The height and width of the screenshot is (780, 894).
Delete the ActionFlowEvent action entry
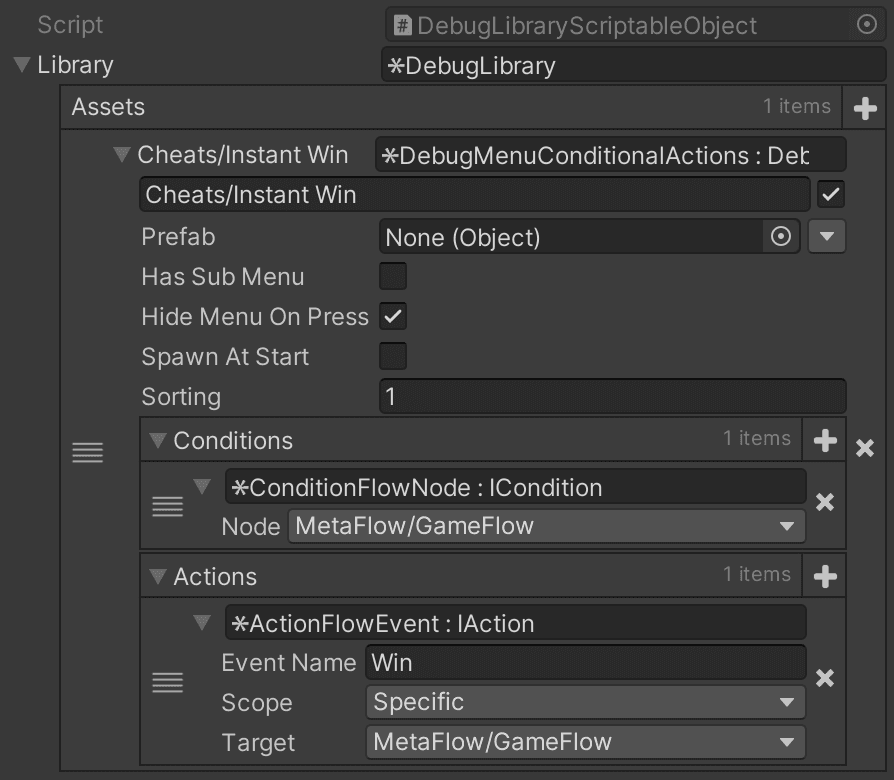click(x=824, y=679)
